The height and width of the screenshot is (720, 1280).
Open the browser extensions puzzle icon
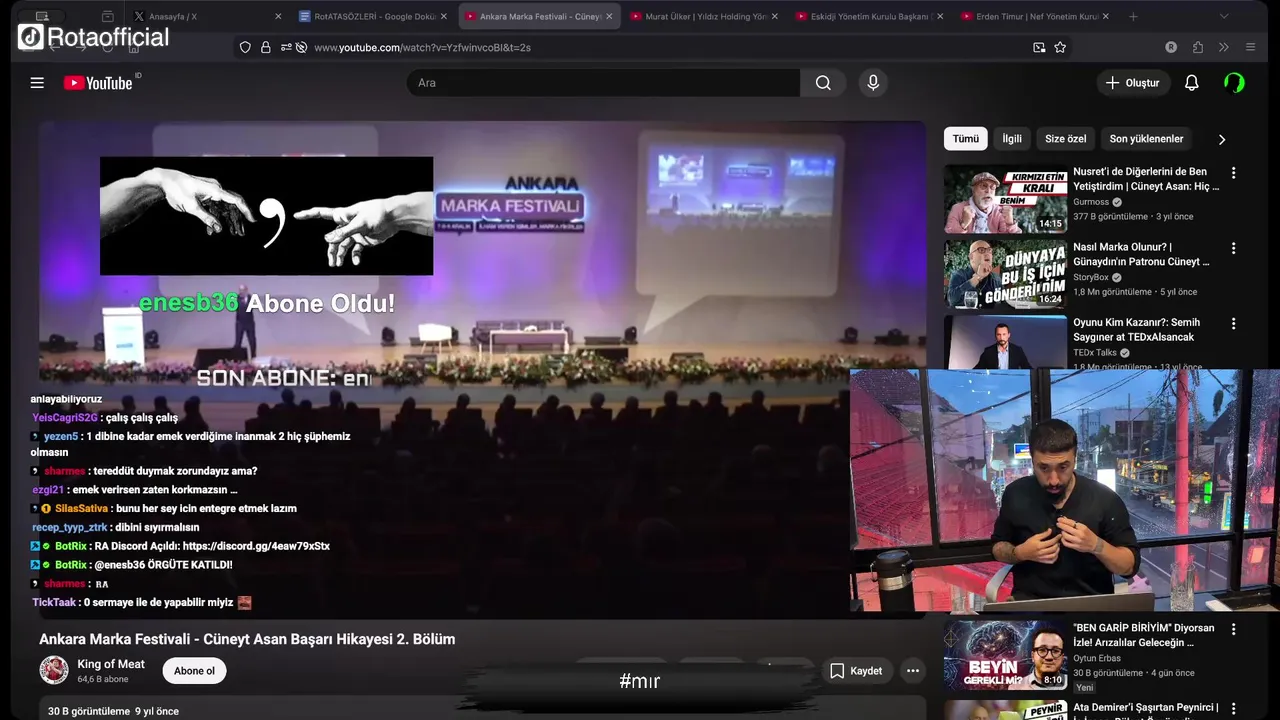pyautogui.click(x=1198, y=47)
